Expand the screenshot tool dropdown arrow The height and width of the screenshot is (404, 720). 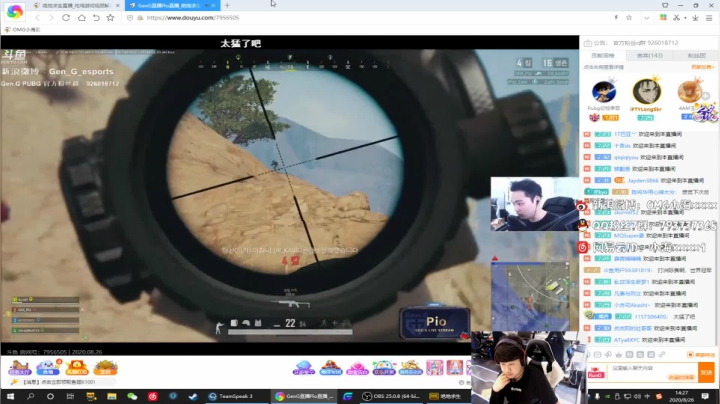pyautogui.click(x=685, y=18)
